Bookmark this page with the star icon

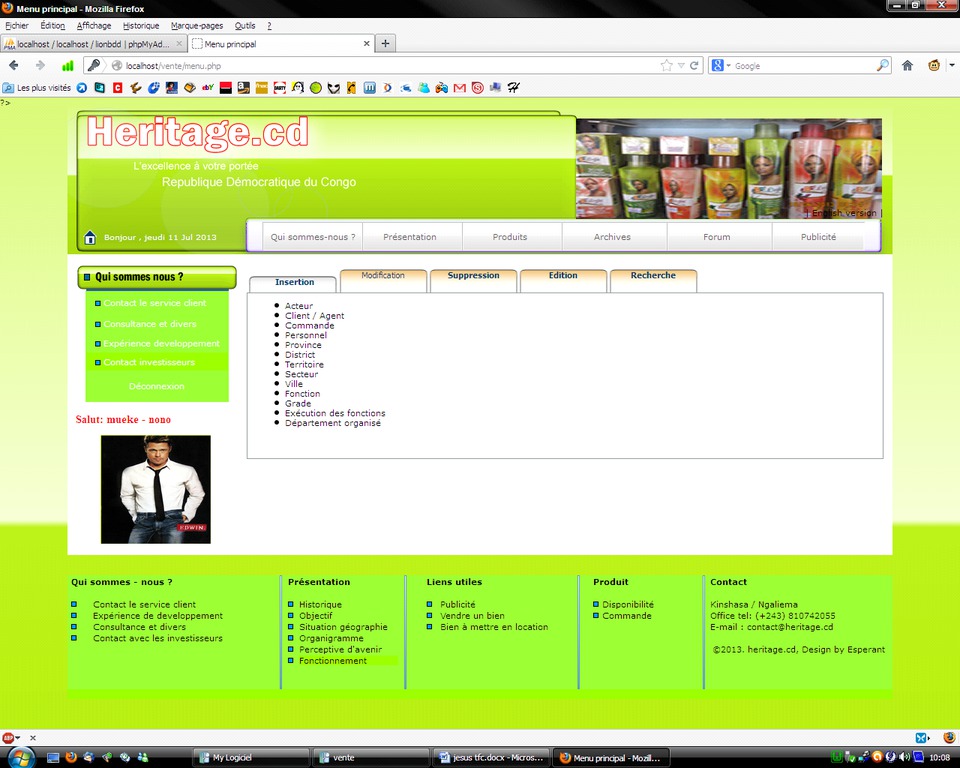(x=666, y=66)
